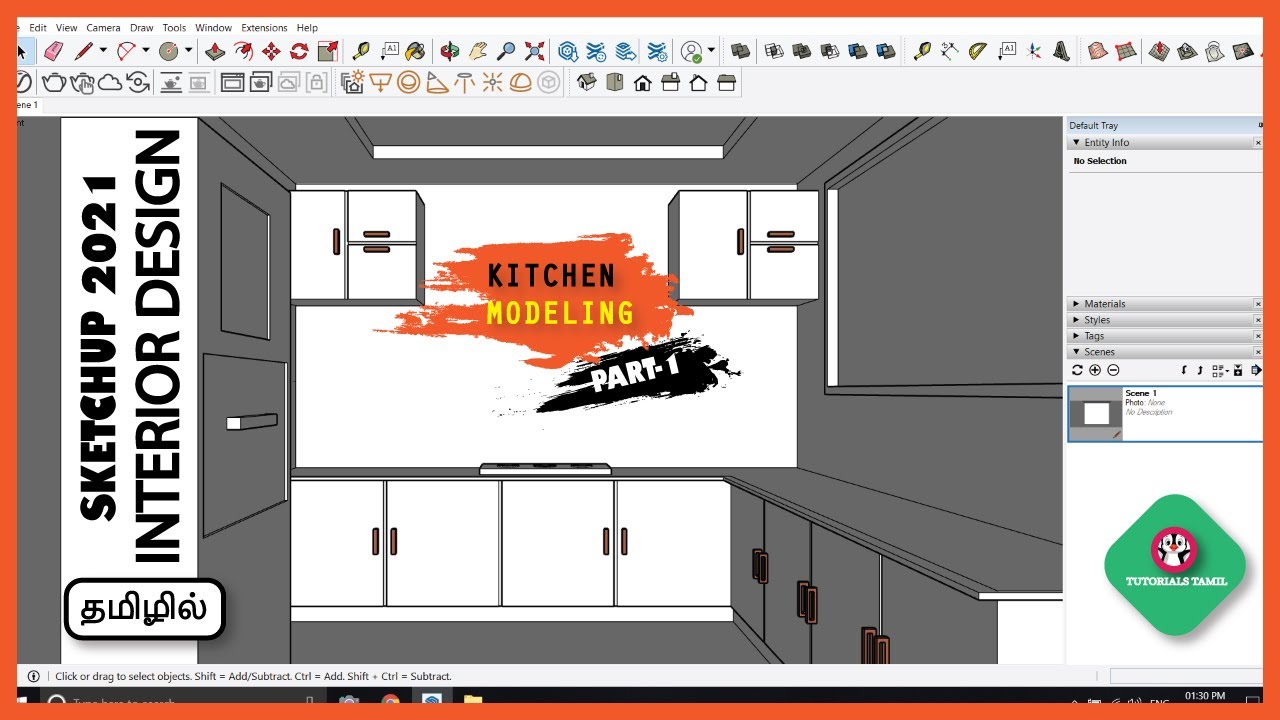
Task: Click the Zoom Extents tool
Action: click(x=534, y=51)
